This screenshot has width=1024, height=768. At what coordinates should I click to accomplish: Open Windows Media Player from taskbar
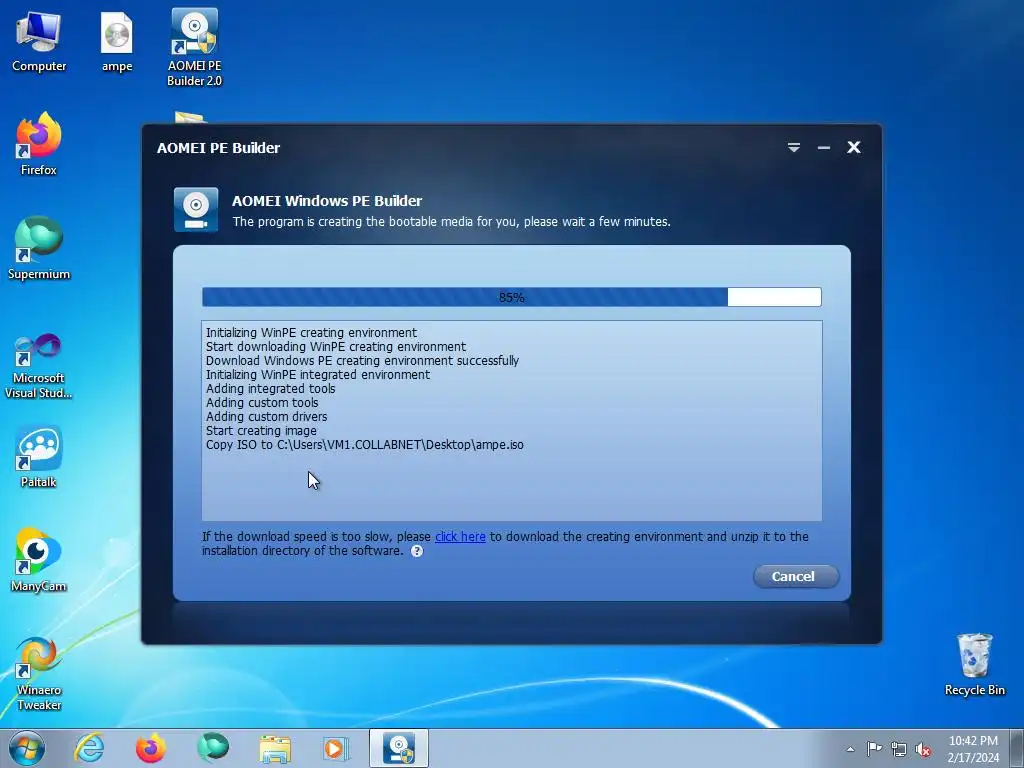(x=337, y=748)
